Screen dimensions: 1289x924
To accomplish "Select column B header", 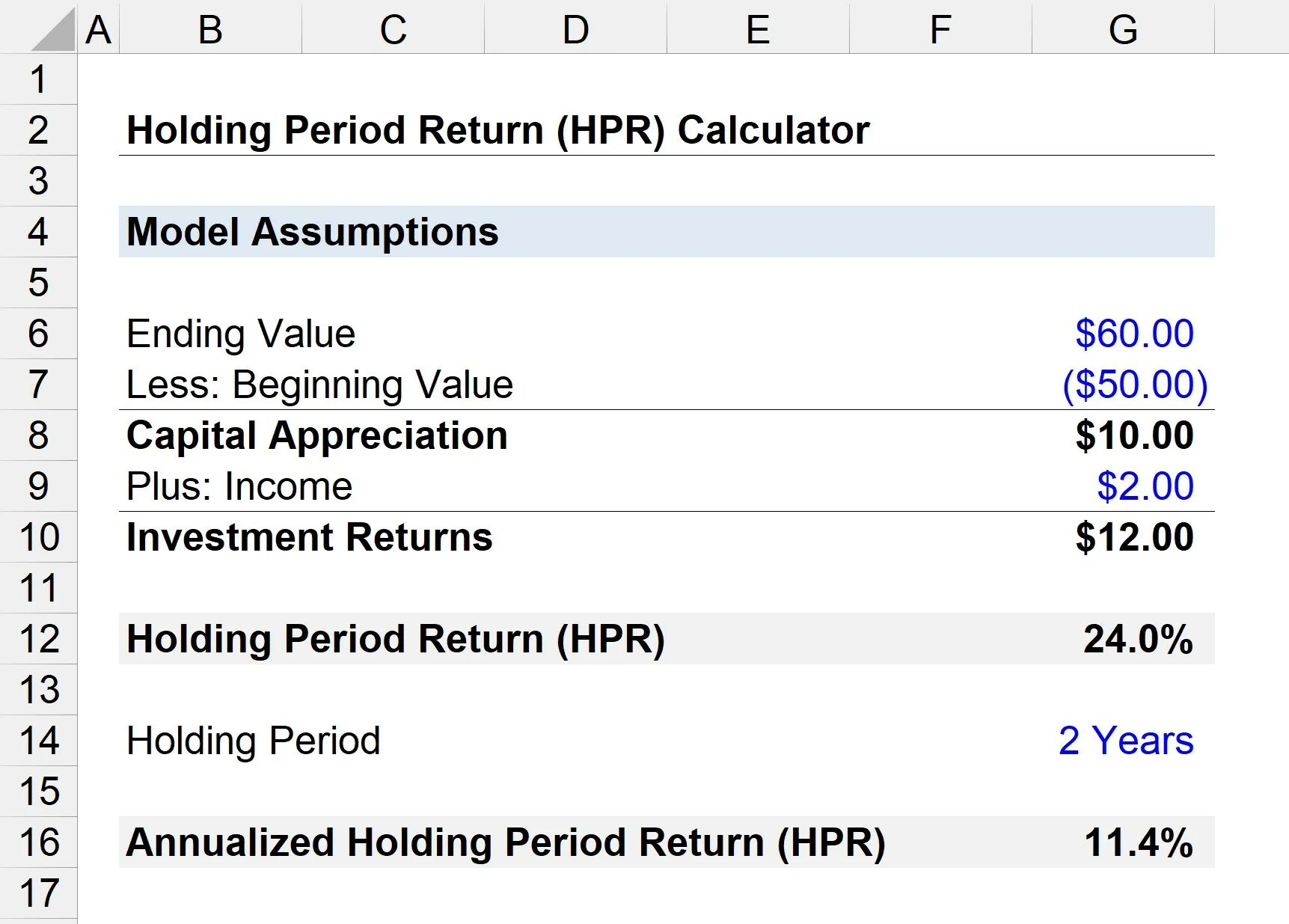I will [x=210, y=30].
